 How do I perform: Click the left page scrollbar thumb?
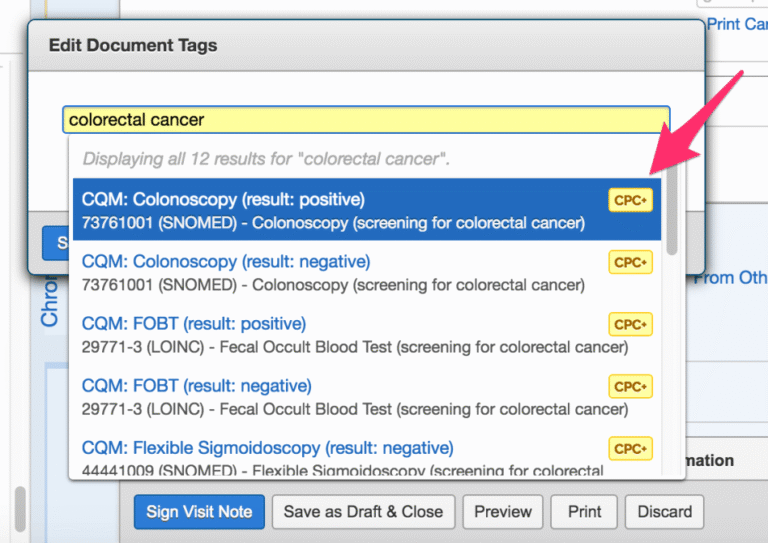coord(20,509)
